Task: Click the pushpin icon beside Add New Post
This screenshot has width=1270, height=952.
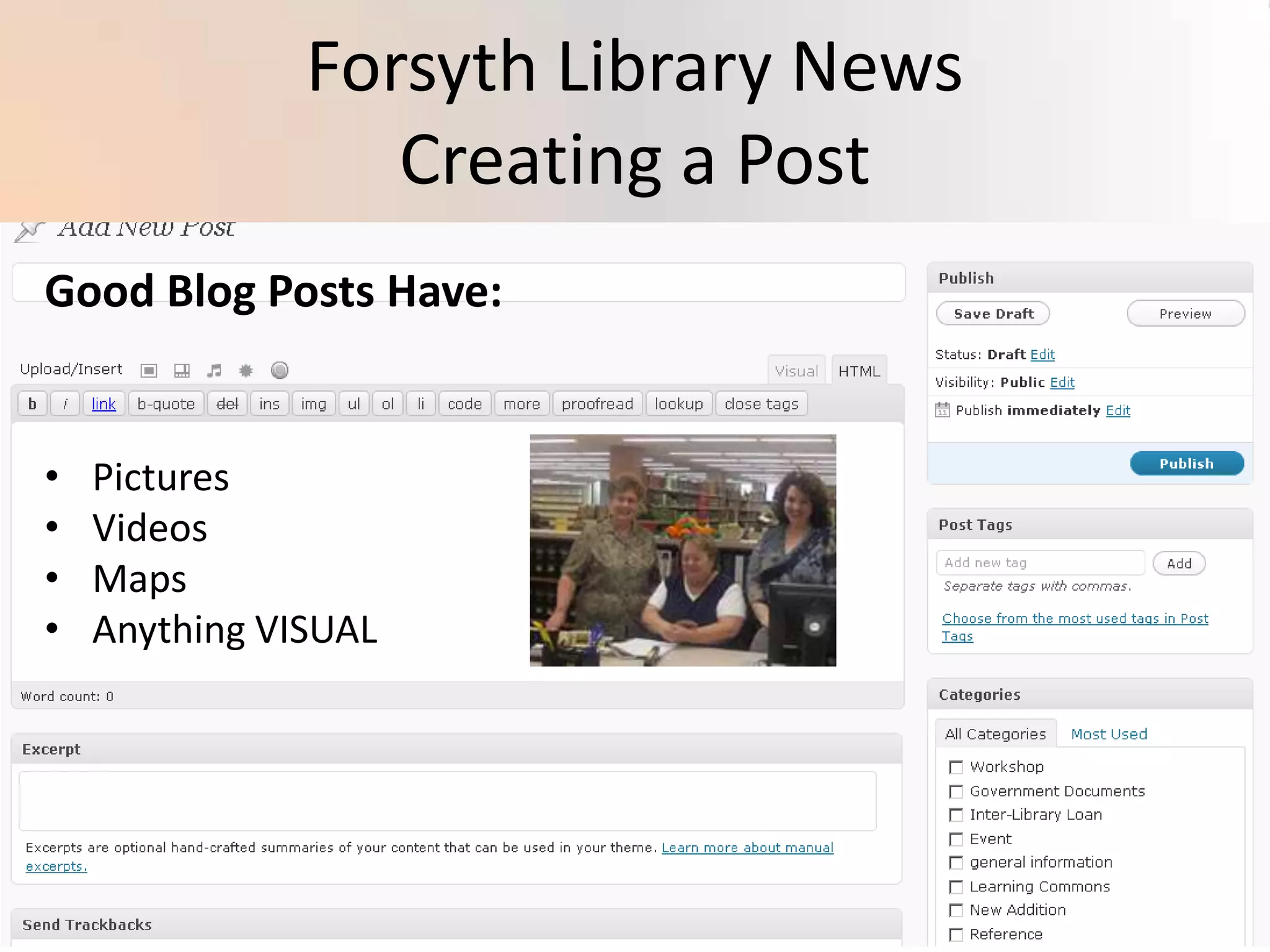Action: click(x=29, y=232)
